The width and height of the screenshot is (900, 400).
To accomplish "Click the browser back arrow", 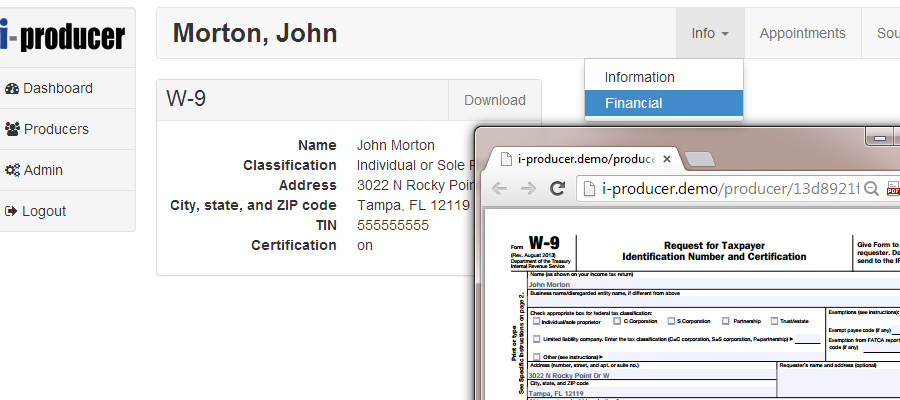I will point(499,188).
